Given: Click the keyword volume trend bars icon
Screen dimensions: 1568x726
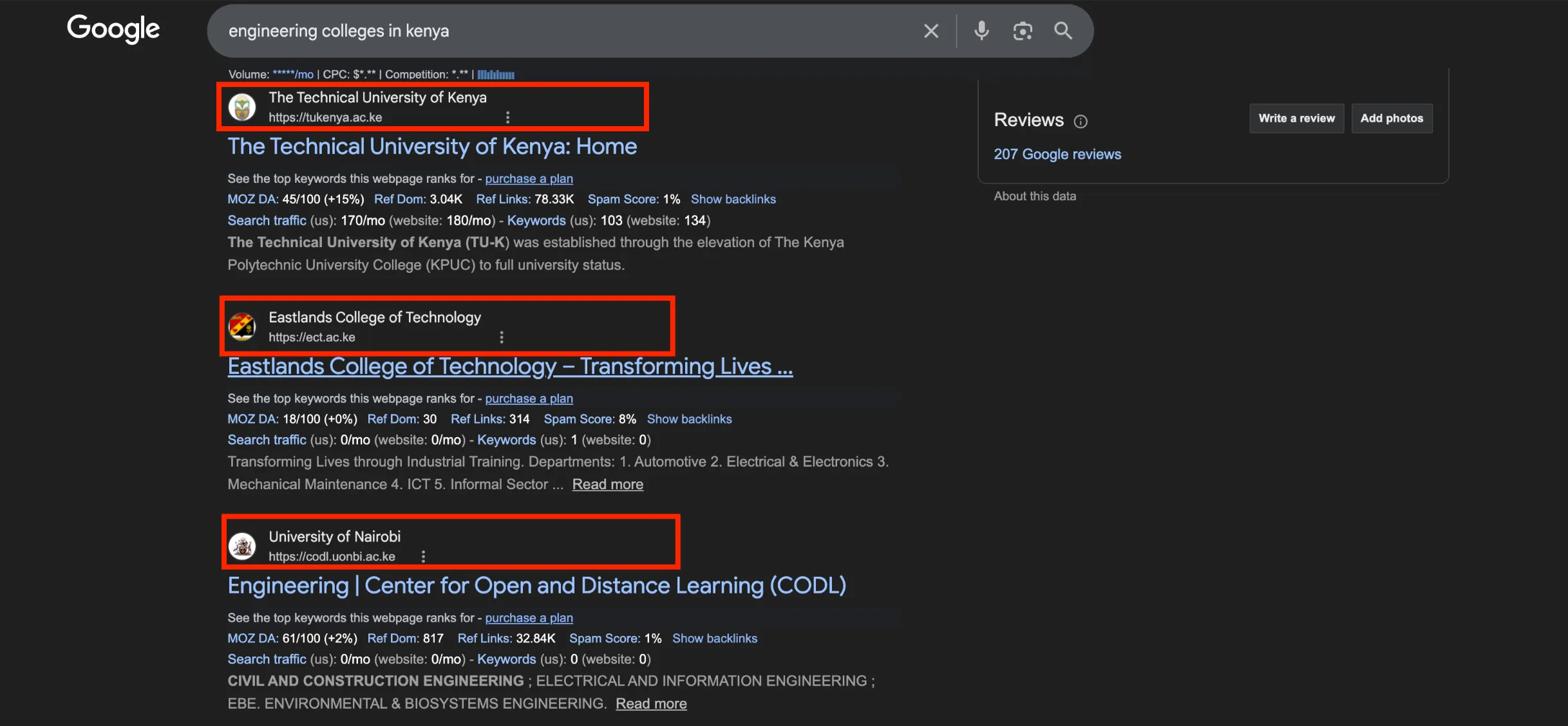Looking at the screenshot, I should 496,75.
